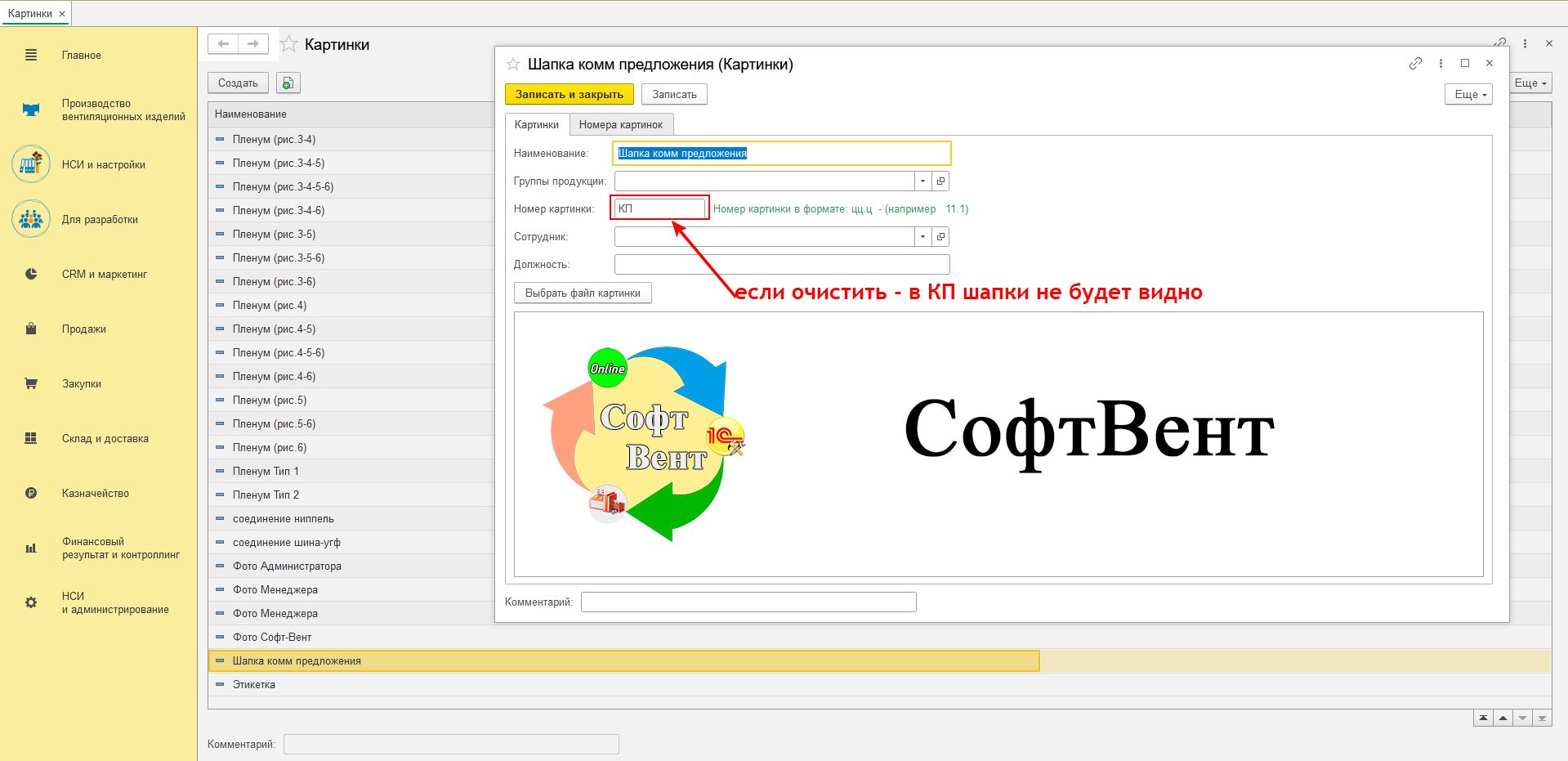Open the Главное menu in the sidebar
Viewport: 1568px width, 761px height.
(x=81, y=56)
